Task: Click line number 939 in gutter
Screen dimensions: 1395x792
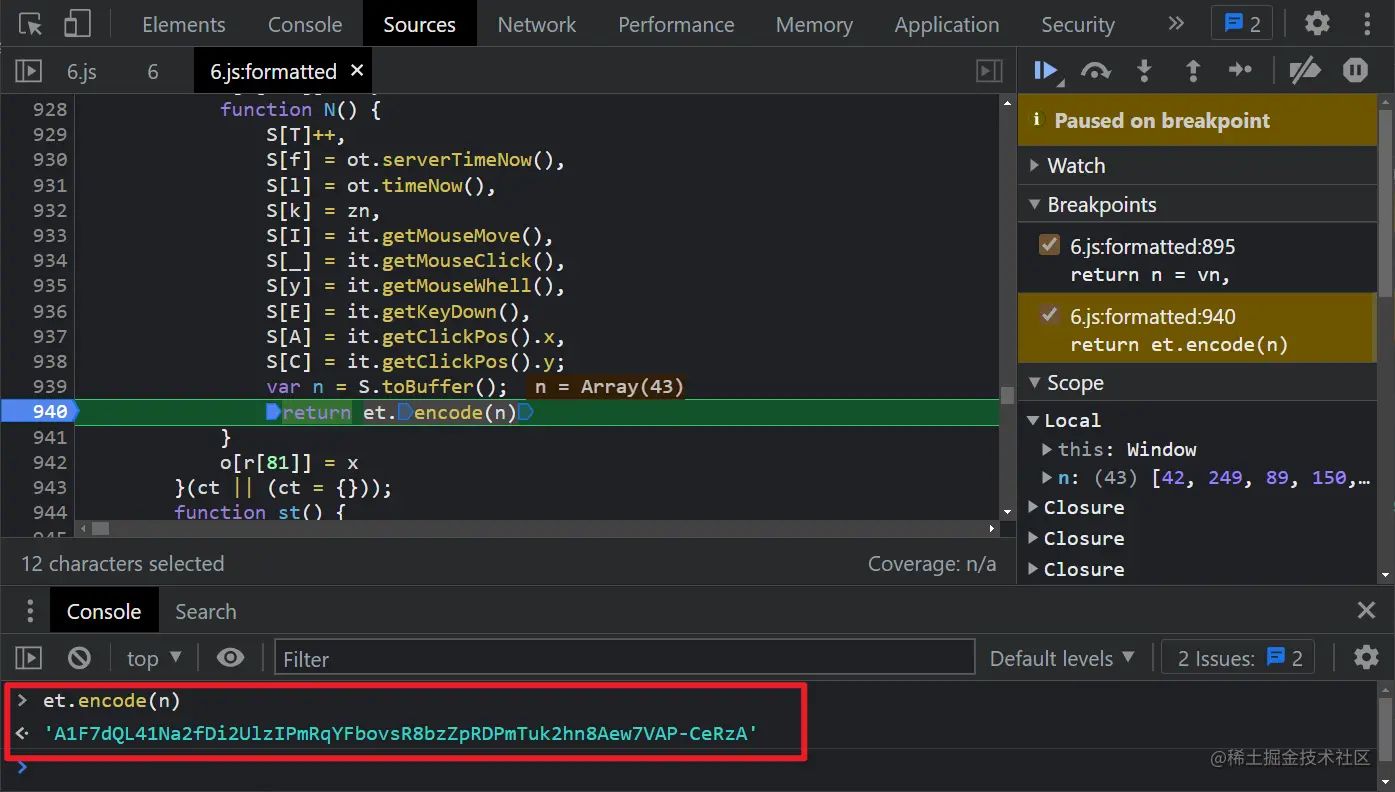Action: coord(50,386)
